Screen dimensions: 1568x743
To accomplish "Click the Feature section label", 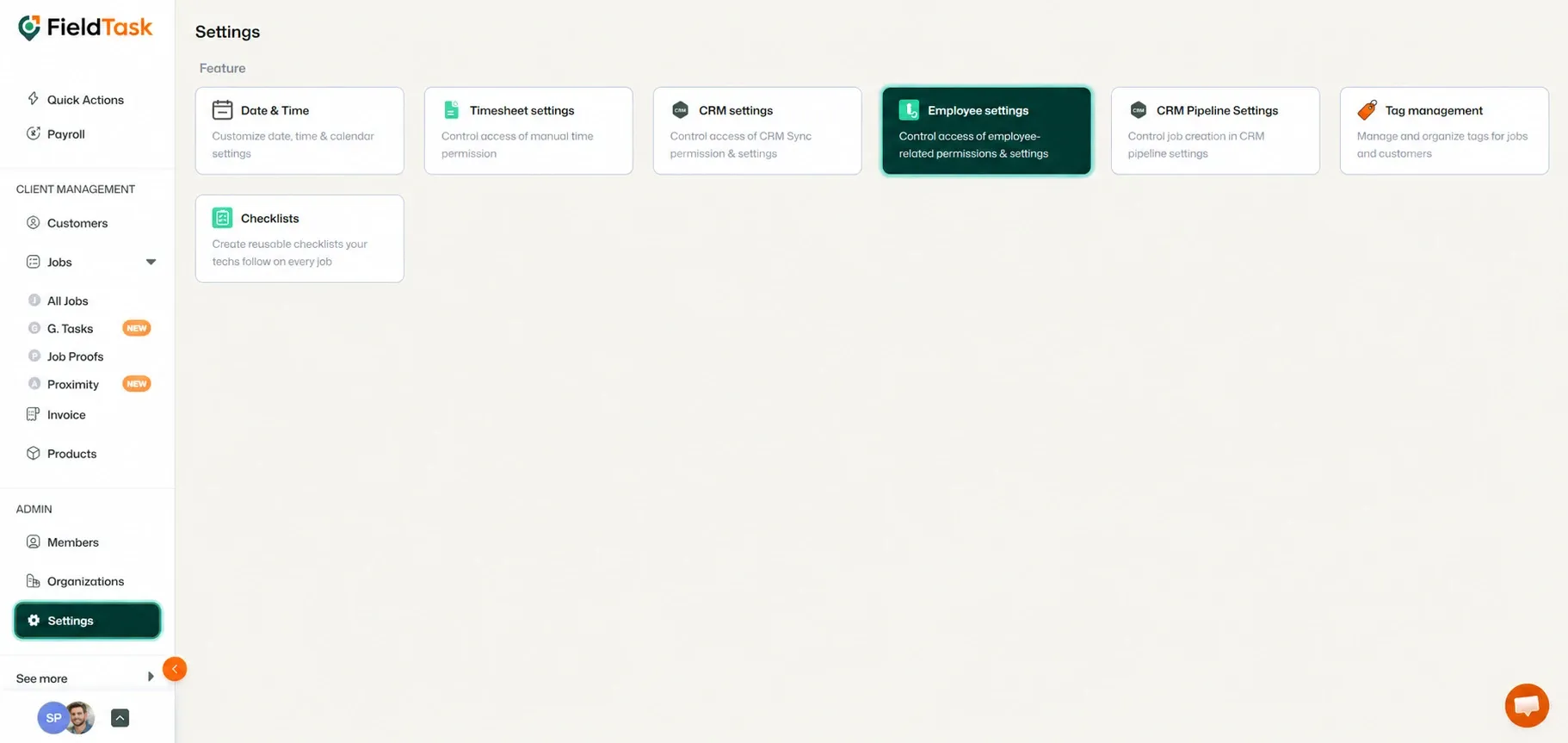I will tap(222, 68).
